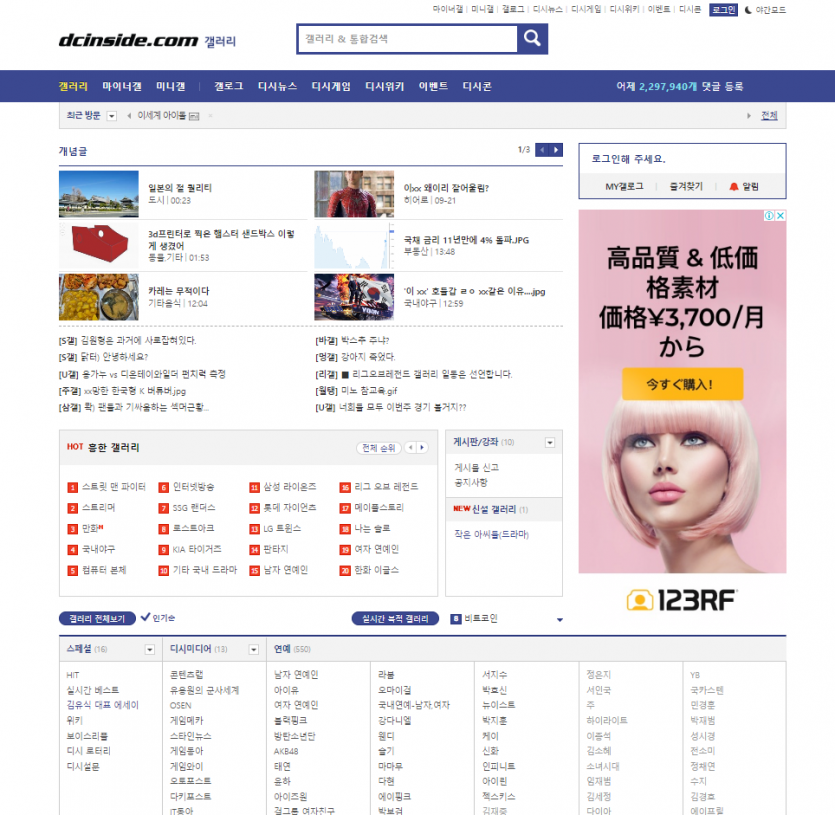Toggle the 인기순 checkmark sort option

tap(146, 618)
